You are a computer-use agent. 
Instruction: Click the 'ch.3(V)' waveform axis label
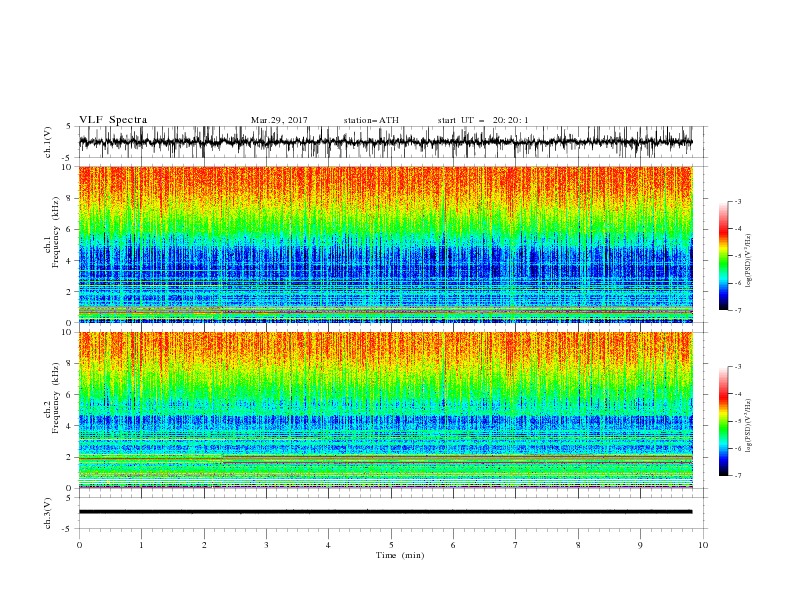pos(48,513)
